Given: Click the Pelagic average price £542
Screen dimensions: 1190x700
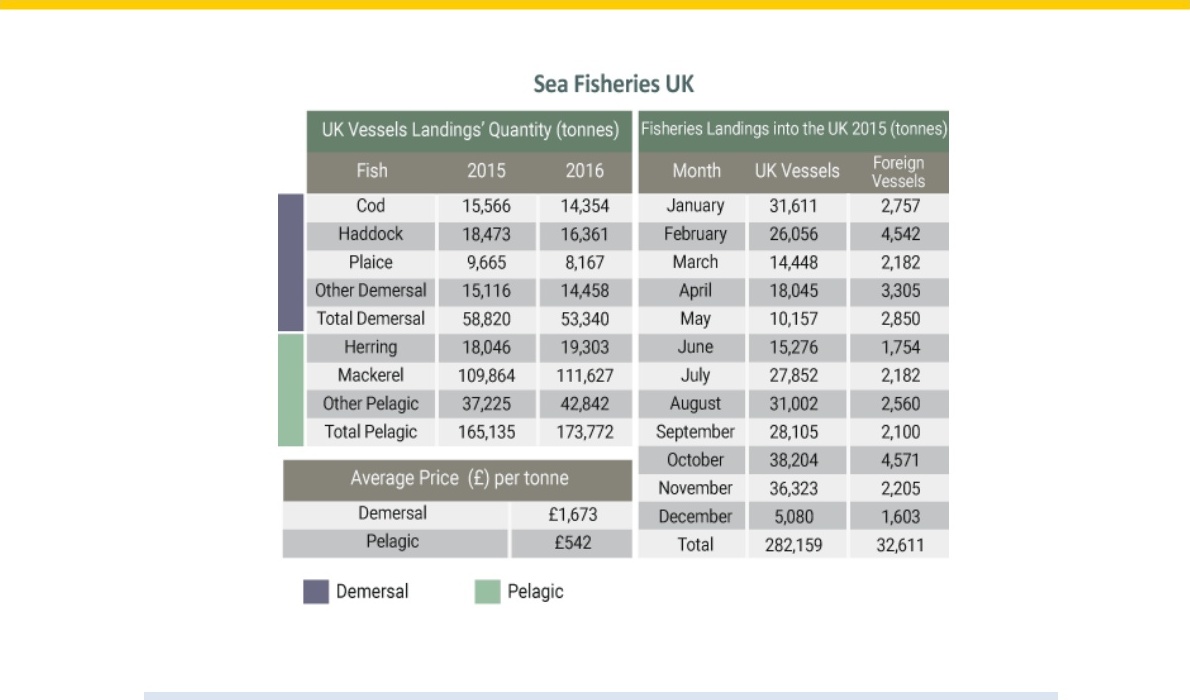Looking at the screenshot, I should click(572, 543).
